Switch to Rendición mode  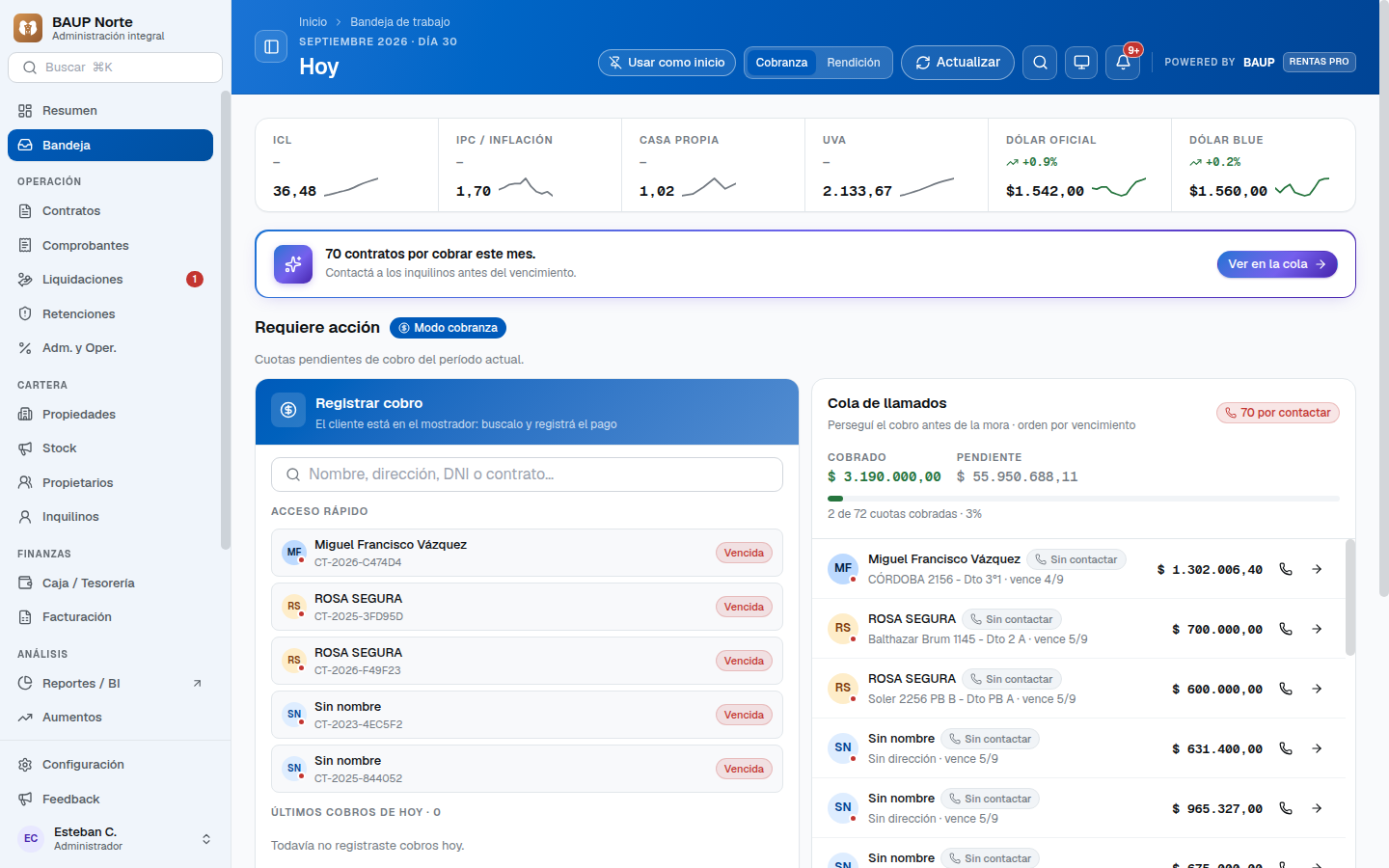pos(854,63)
